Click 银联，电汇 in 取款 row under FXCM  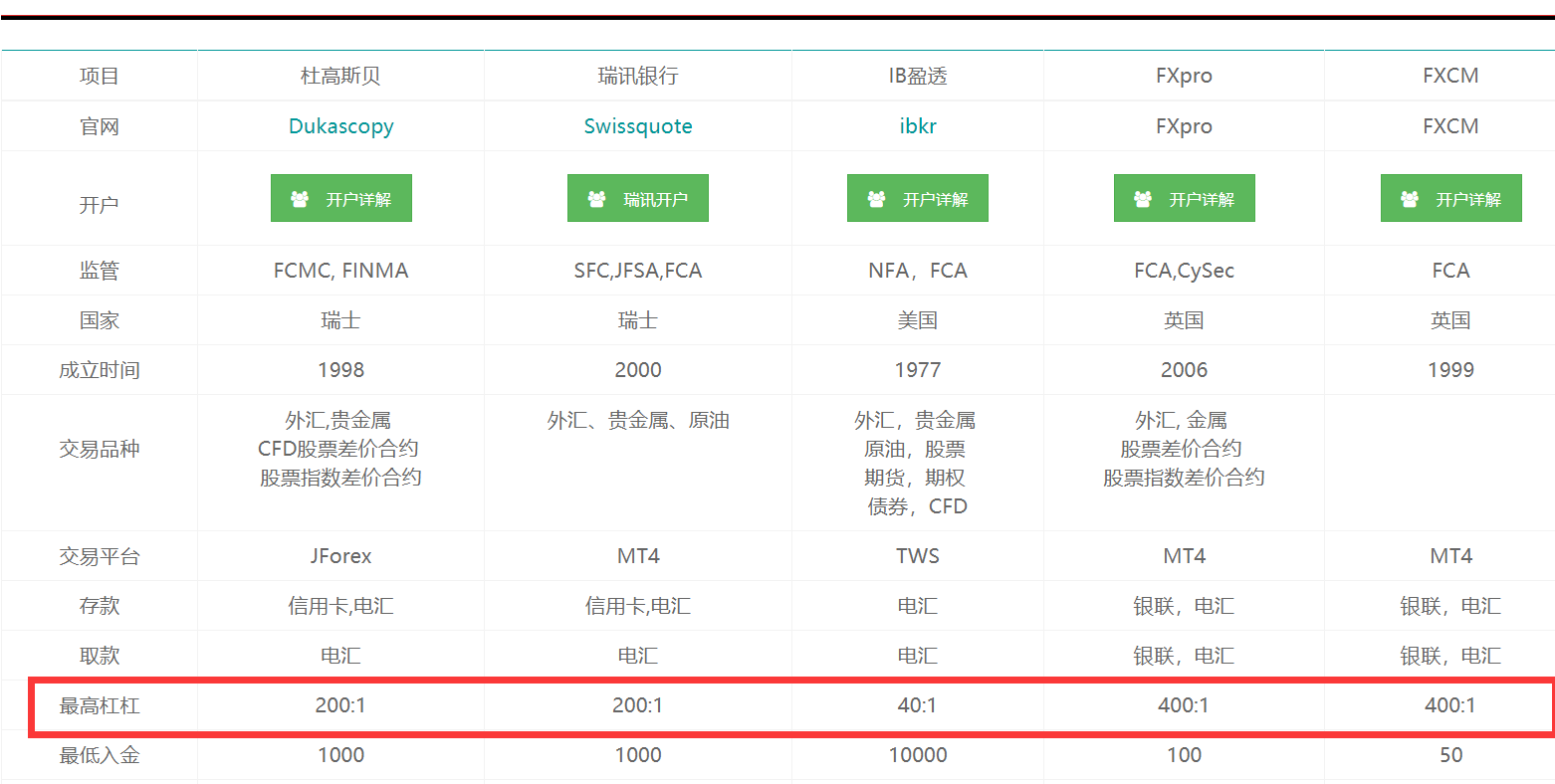click(1450, 656)
